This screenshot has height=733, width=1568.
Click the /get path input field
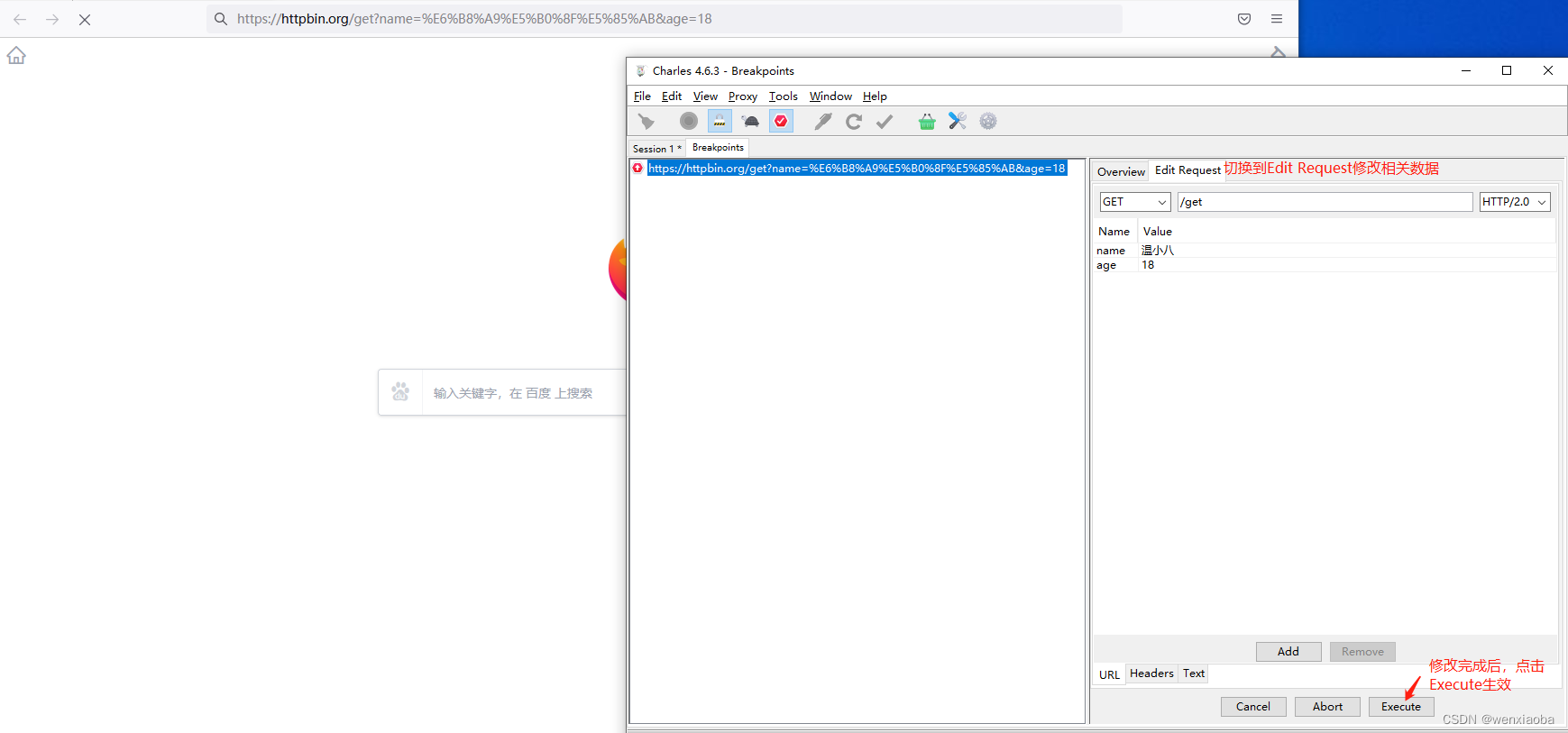coord(1325,202)
